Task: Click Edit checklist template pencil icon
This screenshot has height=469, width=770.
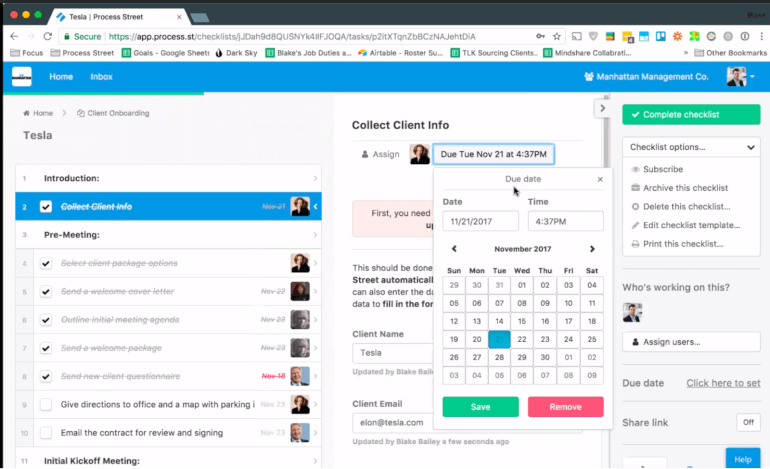Action: click(x=635, y=225)
